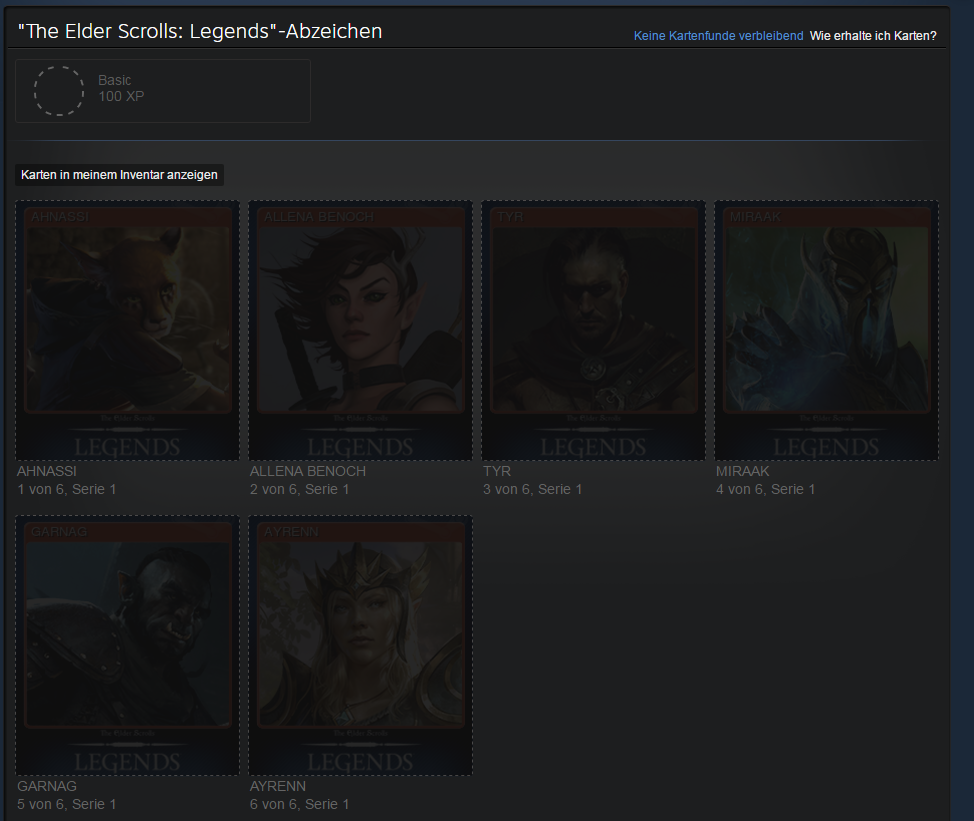This screenshot has height=821, width=974.
Task: Click the 'The Elder Scrolls: Legends'-Abzeichen page title
Action: tap(200, 32)
